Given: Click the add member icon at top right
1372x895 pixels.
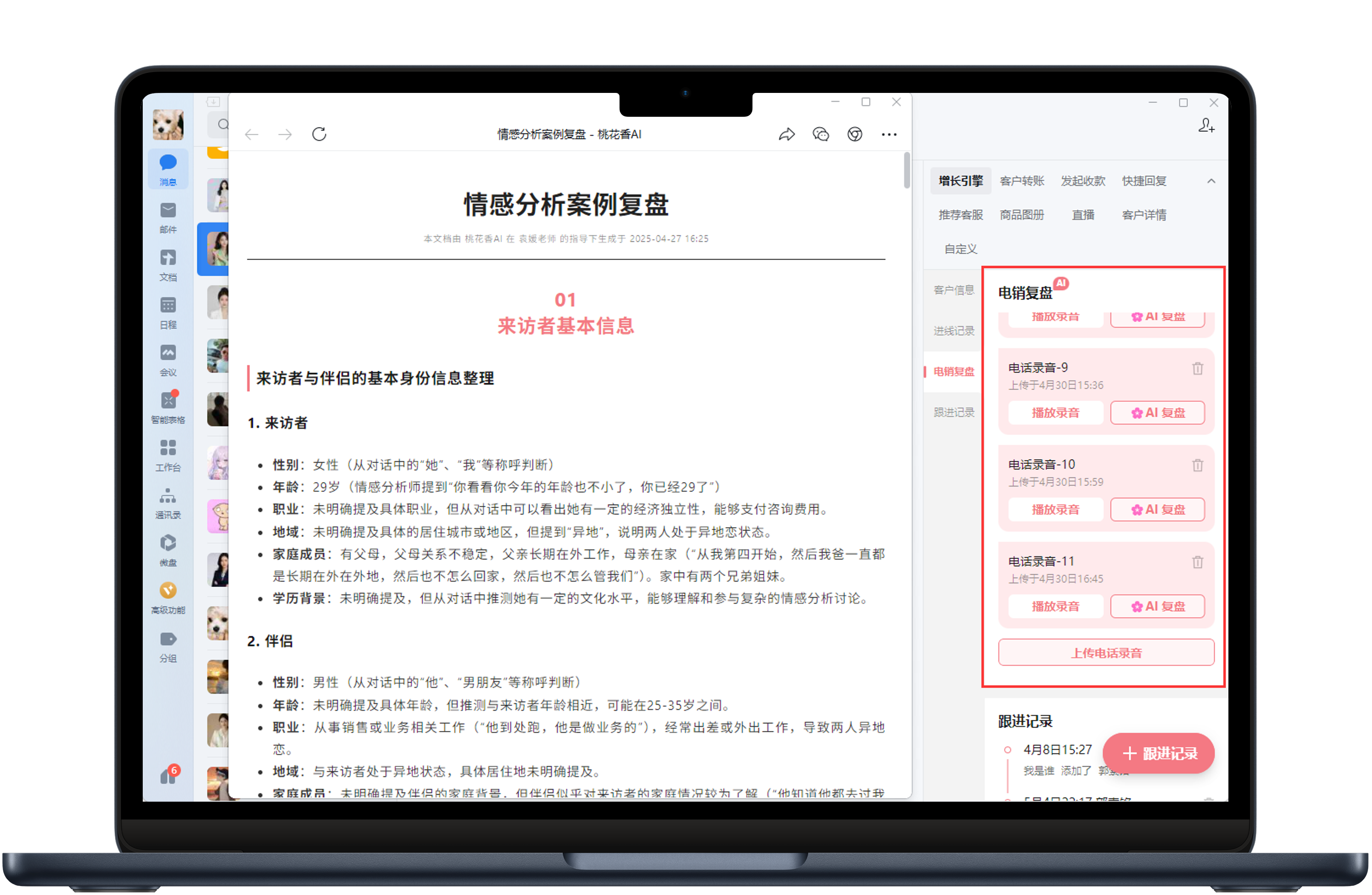Looking at the screenshot, I should 1207,125.
